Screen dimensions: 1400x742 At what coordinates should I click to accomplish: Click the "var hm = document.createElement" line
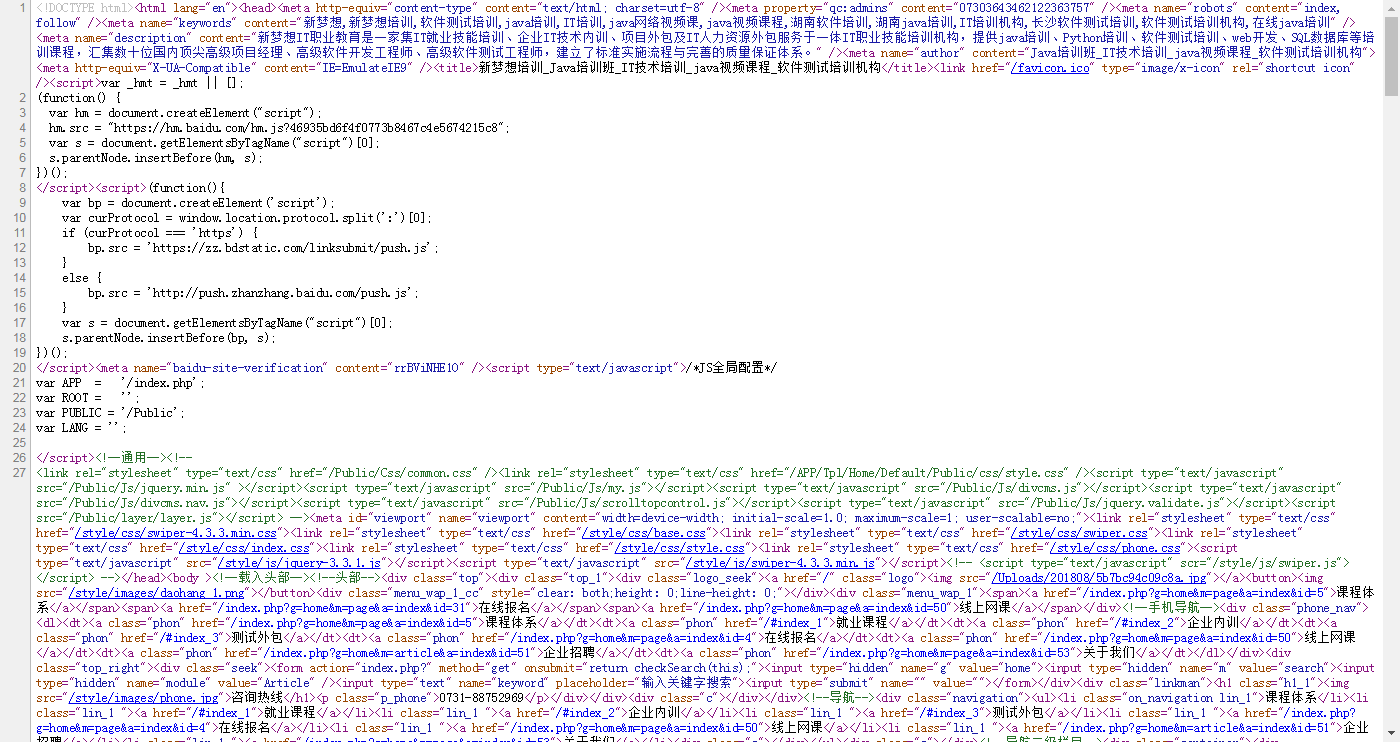185,113
